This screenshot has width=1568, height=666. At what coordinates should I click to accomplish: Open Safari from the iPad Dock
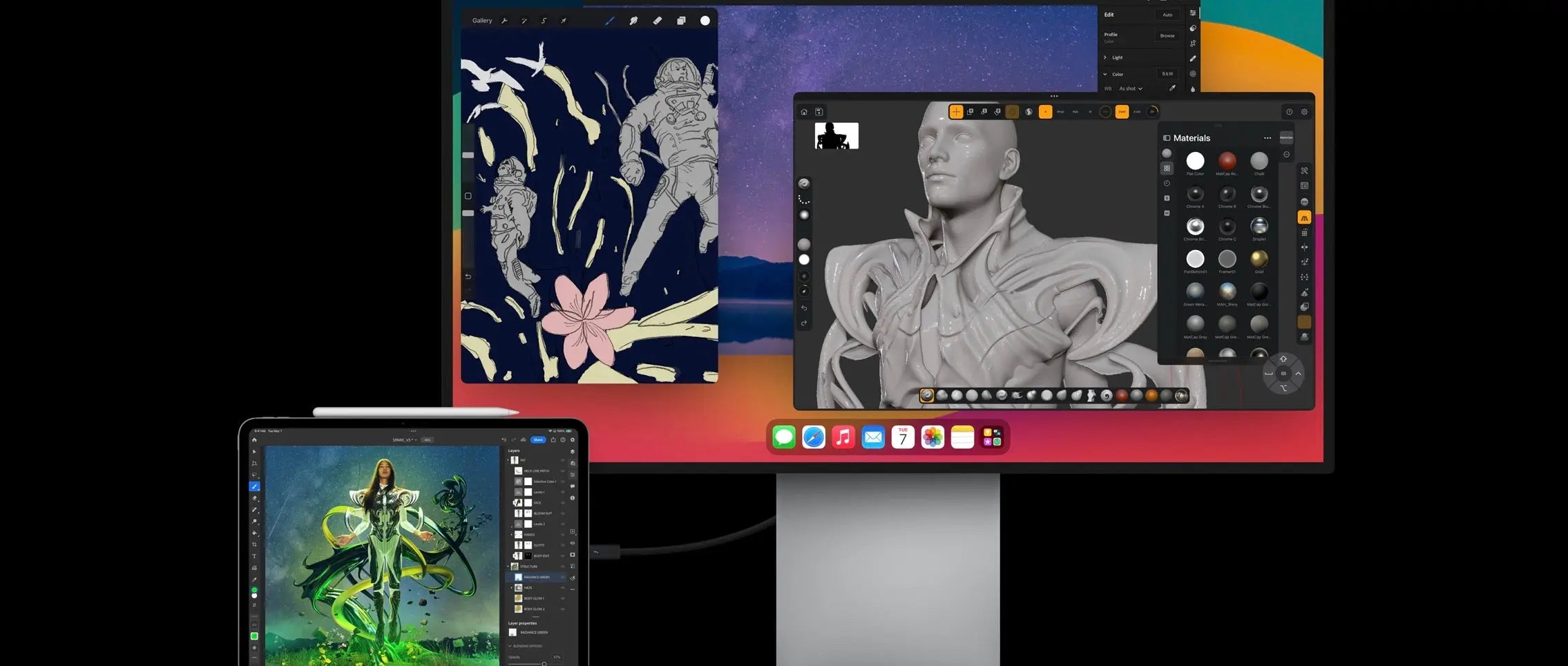tap(813, 437)
